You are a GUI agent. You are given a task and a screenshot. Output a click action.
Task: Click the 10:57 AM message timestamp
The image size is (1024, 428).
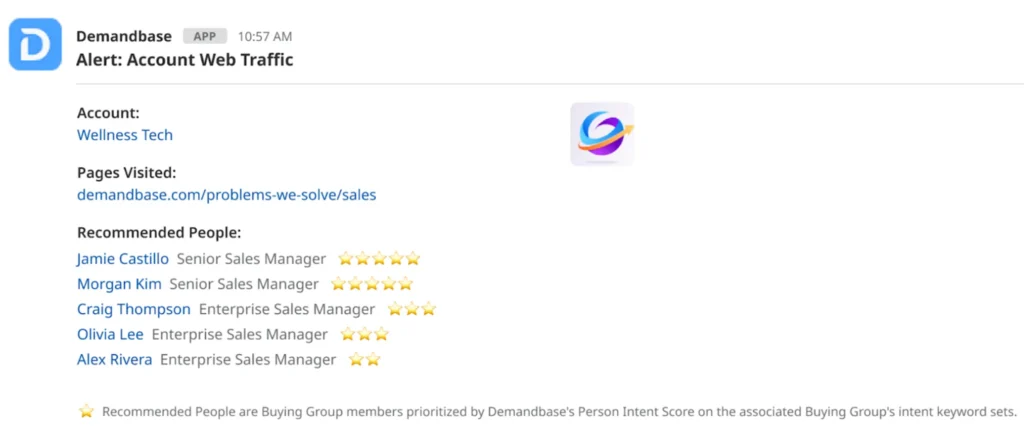pyautogui.click(x=265, y=36)
